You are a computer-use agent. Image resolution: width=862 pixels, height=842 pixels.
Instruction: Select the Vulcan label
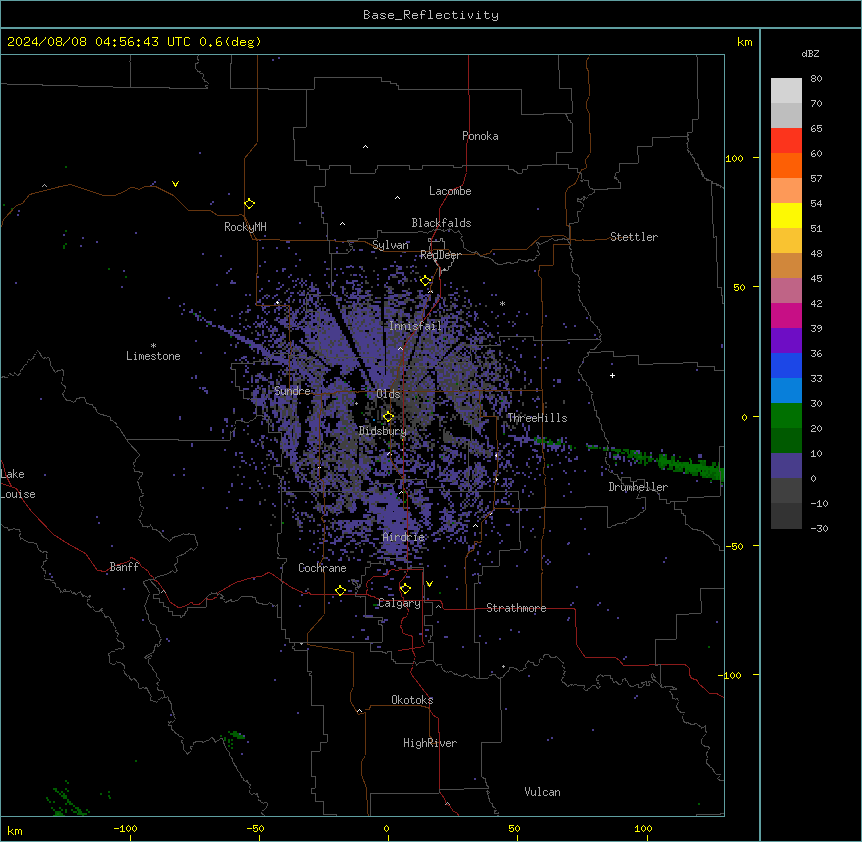pyautogui.click(x=542, y=792)
